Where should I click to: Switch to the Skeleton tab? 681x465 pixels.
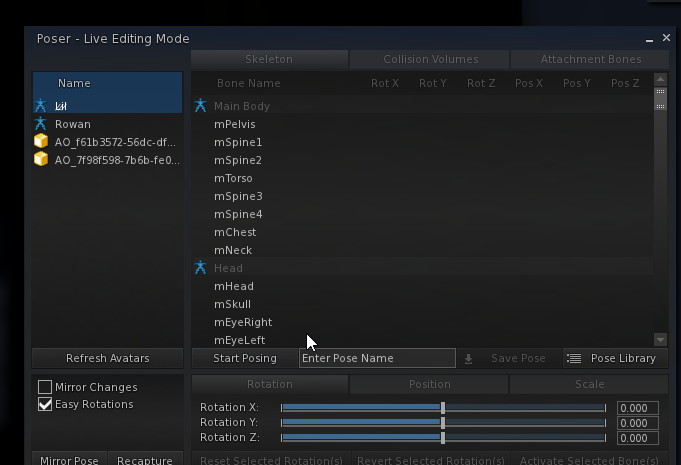point(269,59)
